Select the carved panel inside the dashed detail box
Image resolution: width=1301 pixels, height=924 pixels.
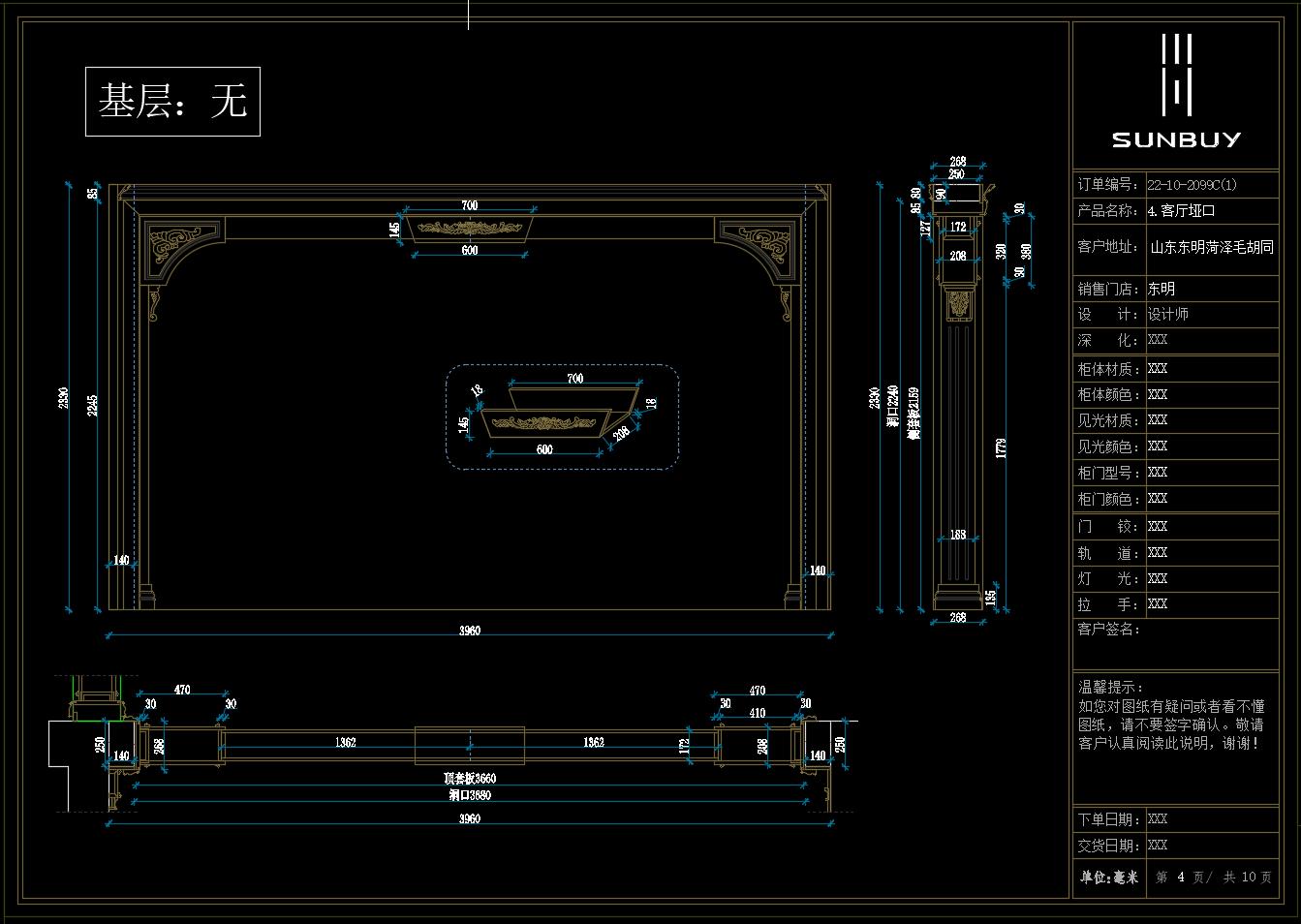pos(545,423)
